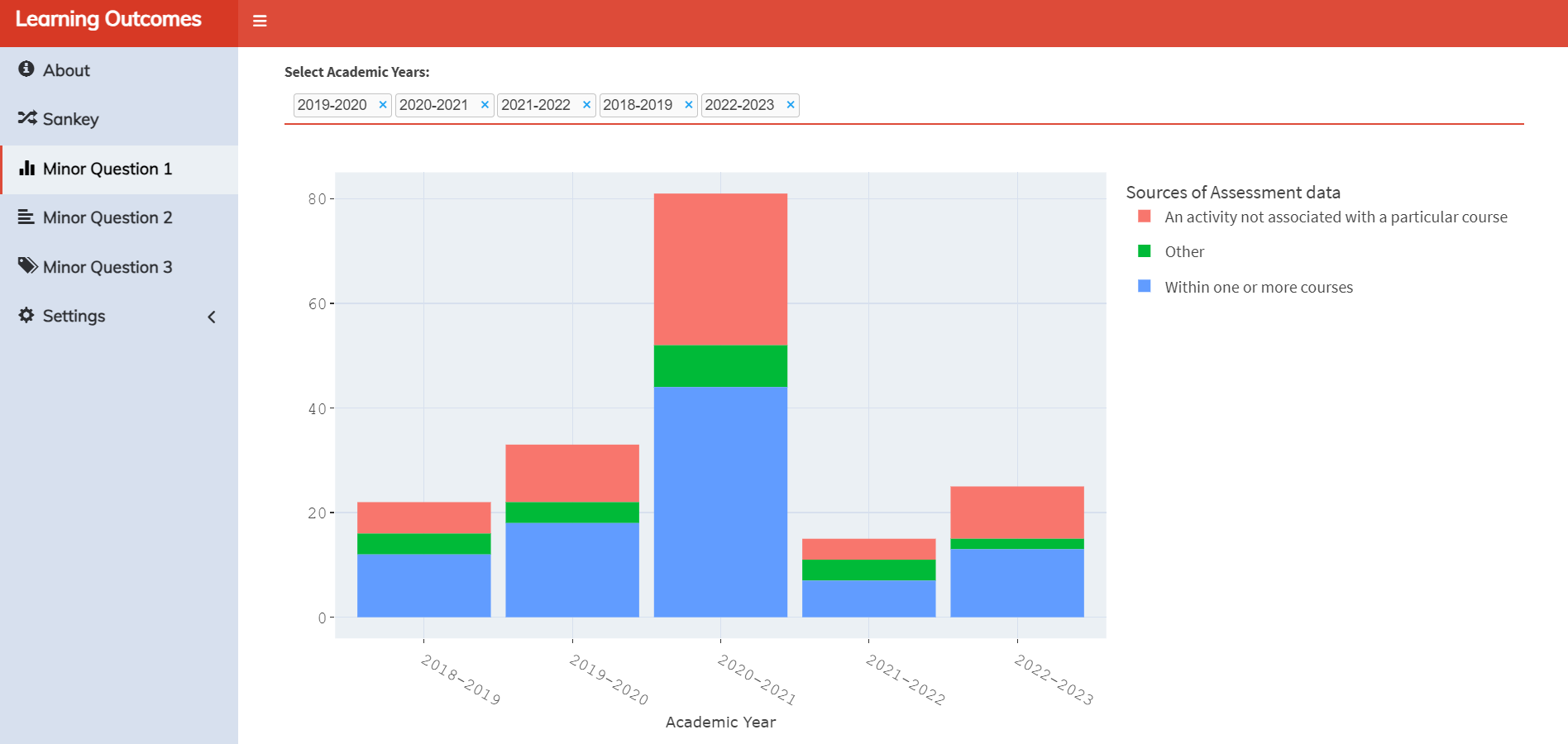The image size is (1568, 744).
Task: Expand the Settings menu chevron
Action: tap(212, 317)
